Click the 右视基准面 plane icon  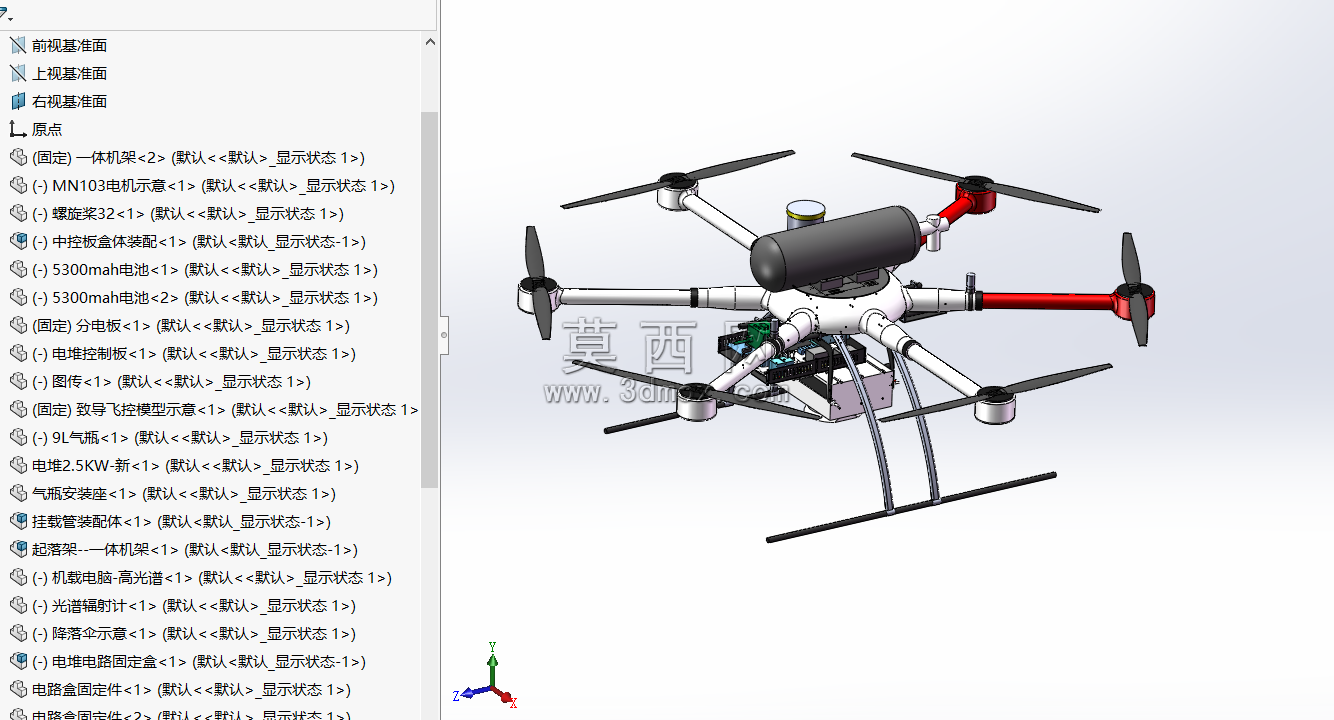pyautogui.click(x=17, y=101)
